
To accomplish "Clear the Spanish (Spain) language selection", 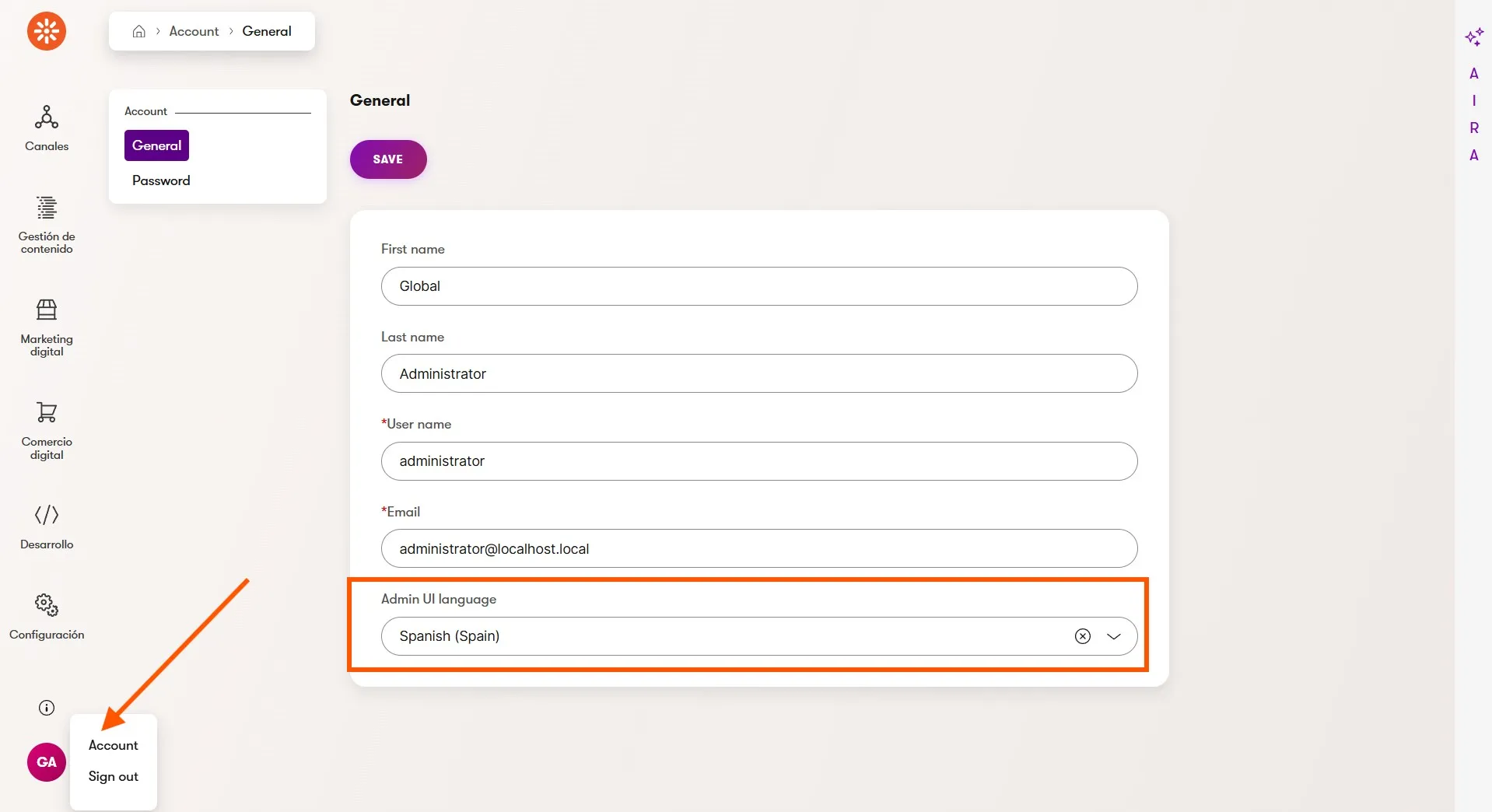I will pos(1083,636).
